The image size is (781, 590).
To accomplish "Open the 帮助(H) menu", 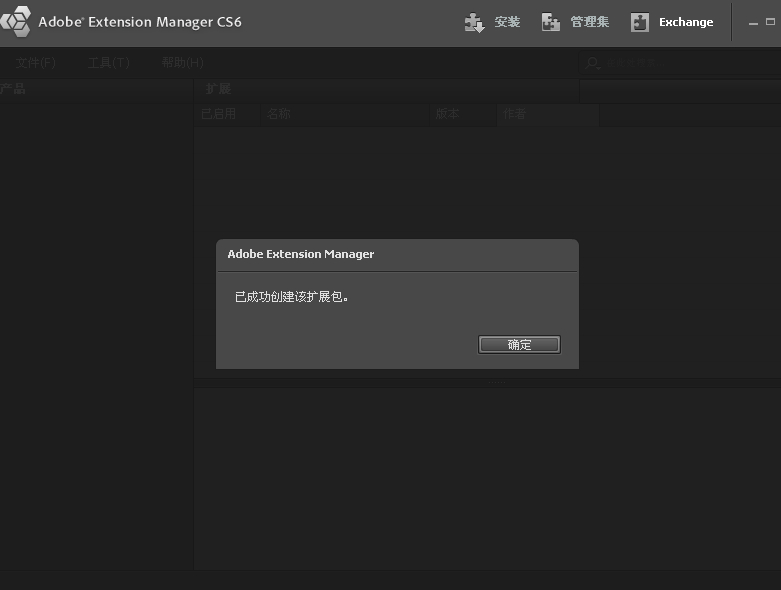I will click(182, 63).
